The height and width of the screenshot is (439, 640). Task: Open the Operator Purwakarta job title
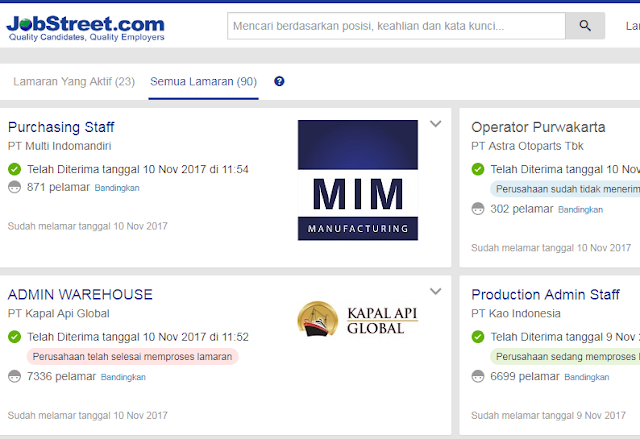pos(538,127)
